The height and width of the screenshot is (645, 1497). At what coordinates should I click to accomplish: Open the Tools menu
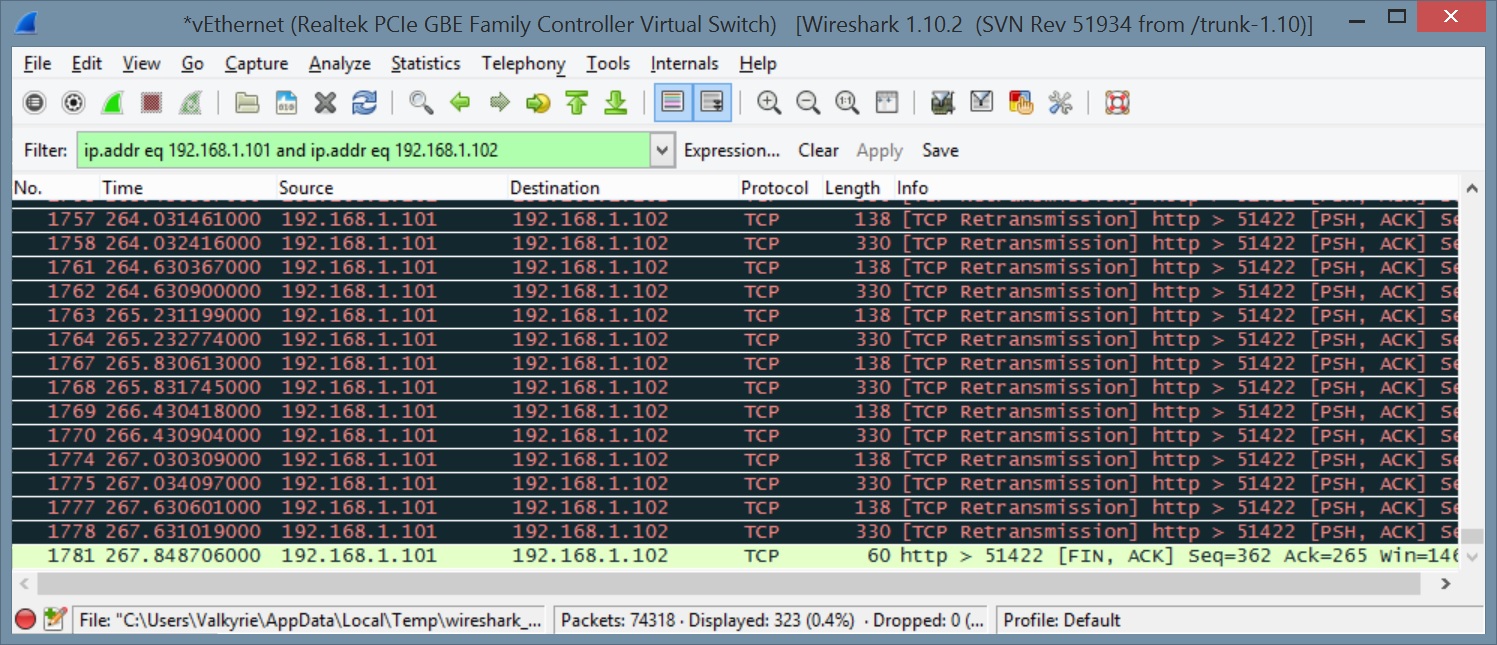click(608, 63)
